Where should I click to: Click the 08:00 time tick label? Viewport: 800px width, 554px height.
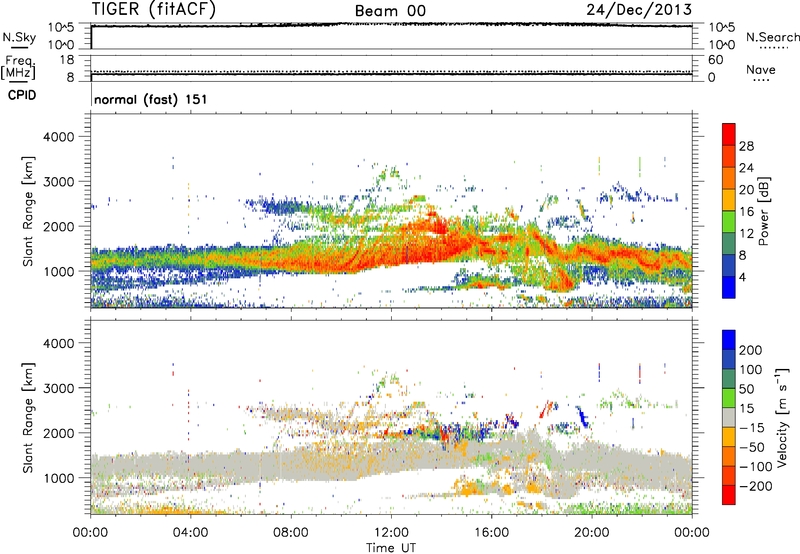291,533
